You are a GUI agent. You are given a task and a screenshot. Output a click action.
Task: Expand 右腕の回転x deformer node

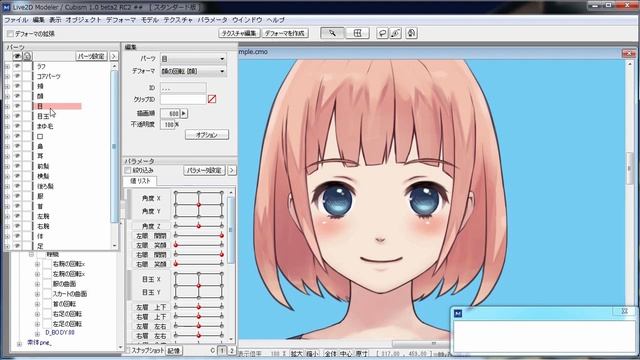(38, 264)
